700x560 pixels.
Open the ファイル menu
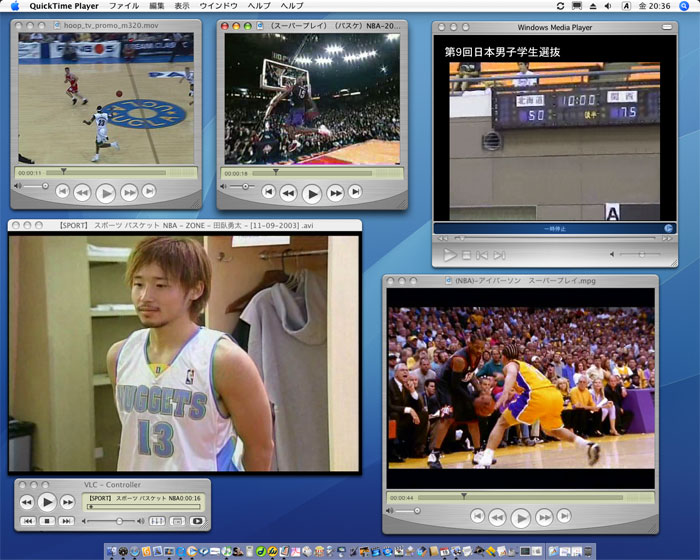click(x=124, y=6)
